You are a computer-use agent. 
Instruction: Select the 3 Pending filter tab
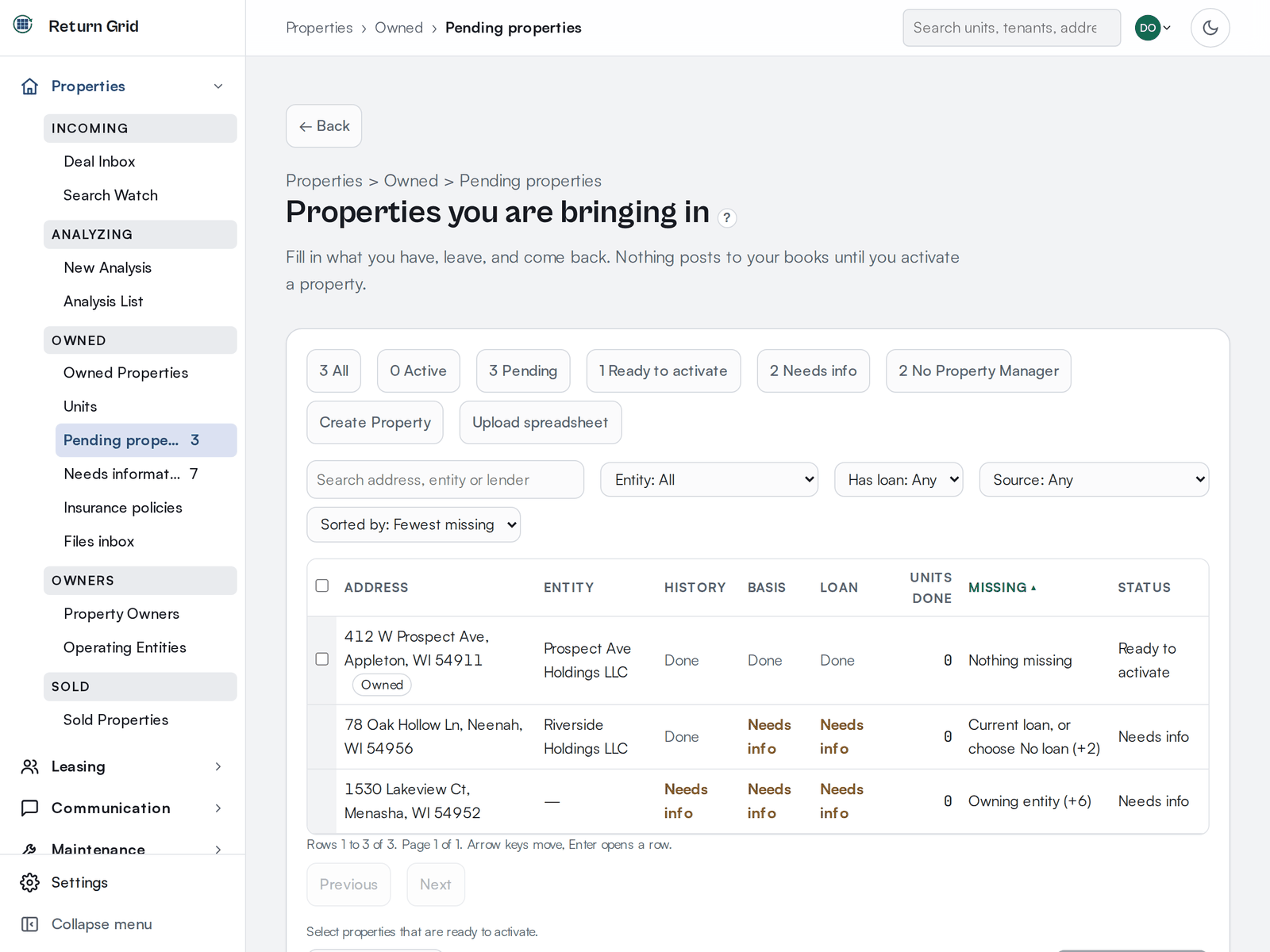click(523, 370)
